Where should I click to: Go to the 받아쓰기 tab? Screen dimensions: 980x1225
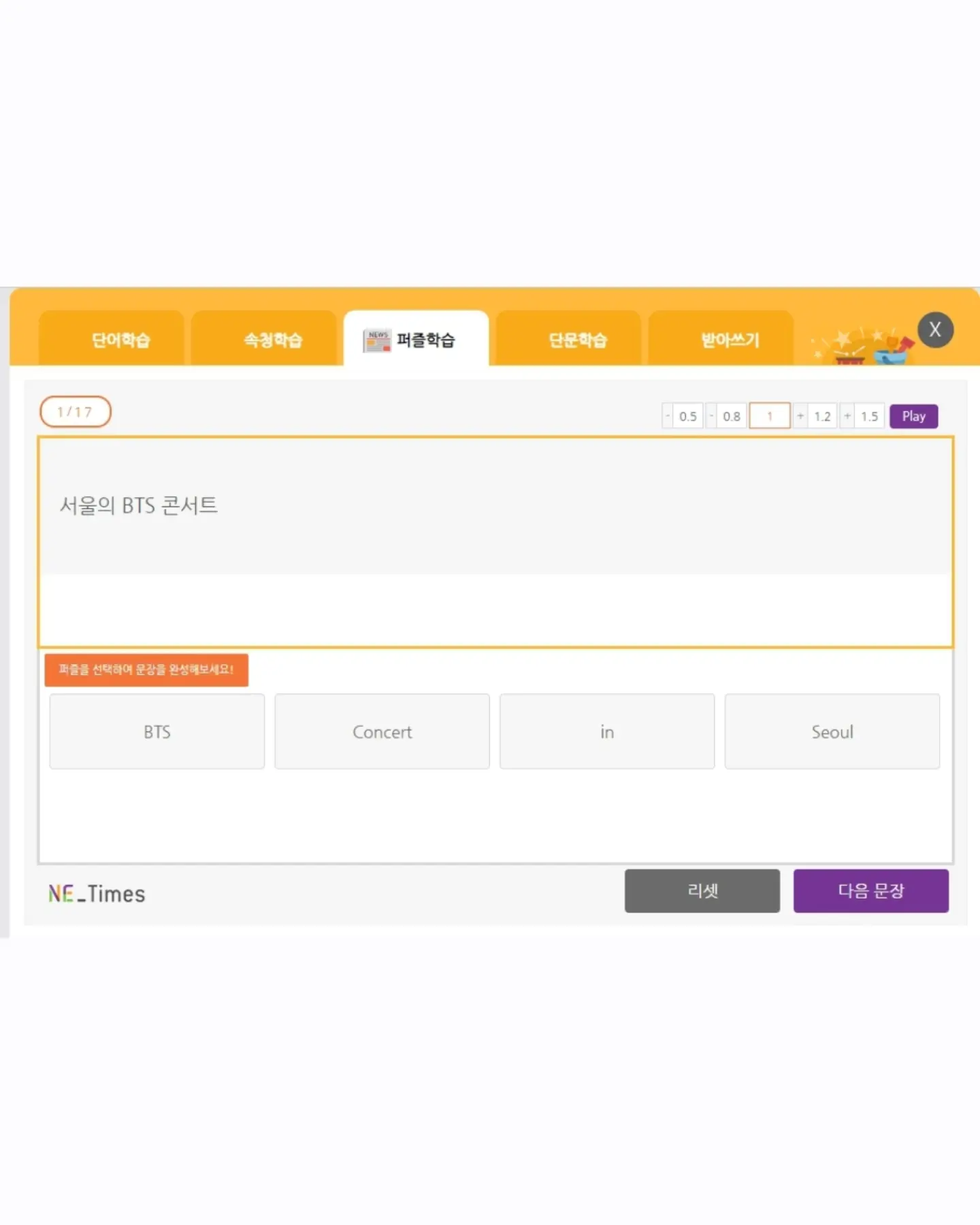[x=721, y=338]
